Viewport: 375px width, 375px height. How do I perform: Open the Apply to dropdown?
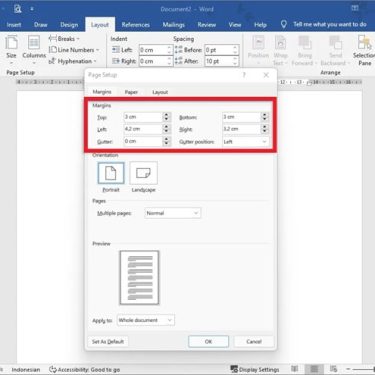point(146,320)
